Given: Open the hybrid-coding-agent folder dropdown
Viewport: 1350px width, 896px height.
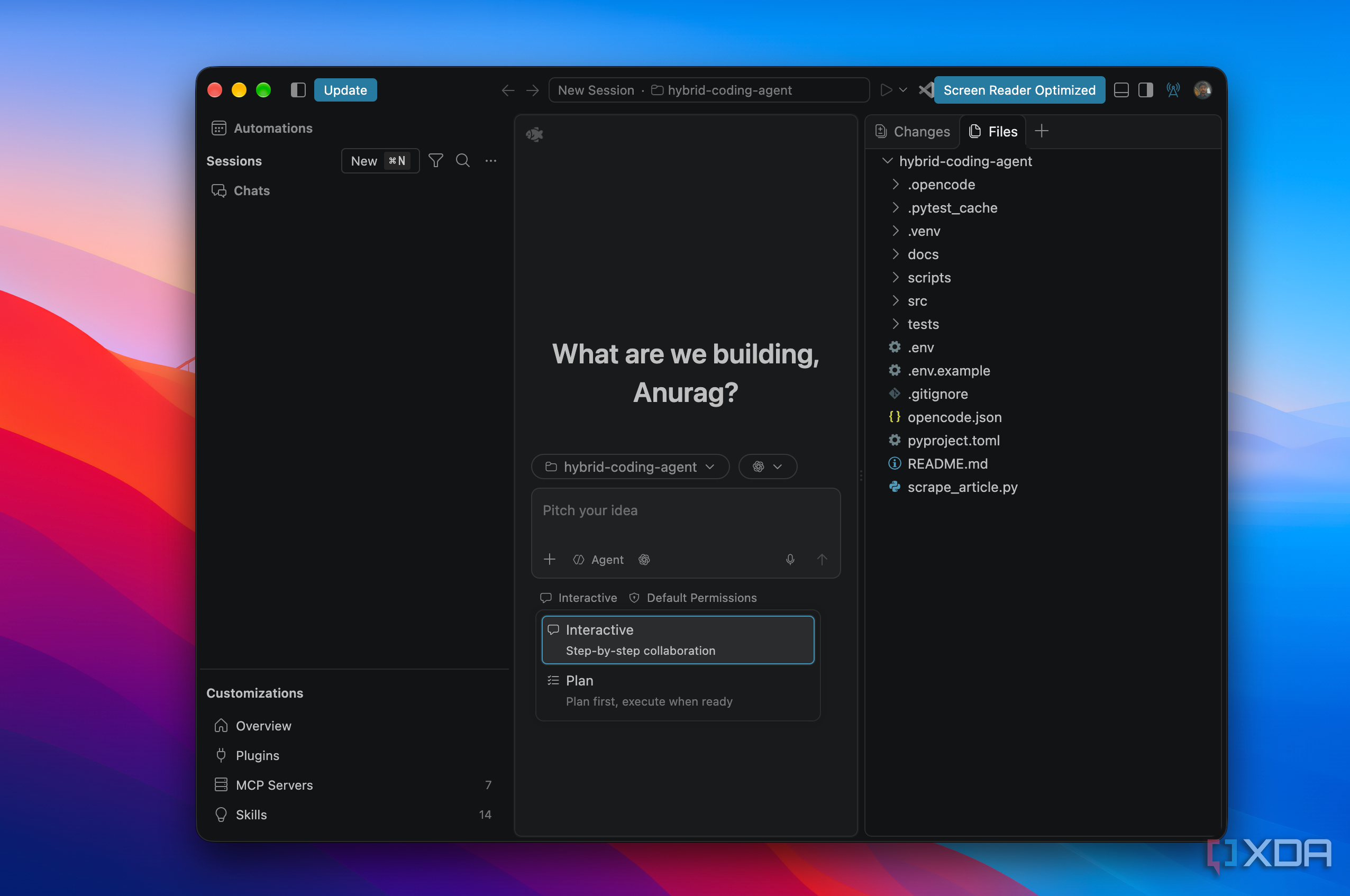Looking at the screenshot, I should pos(630,467).
